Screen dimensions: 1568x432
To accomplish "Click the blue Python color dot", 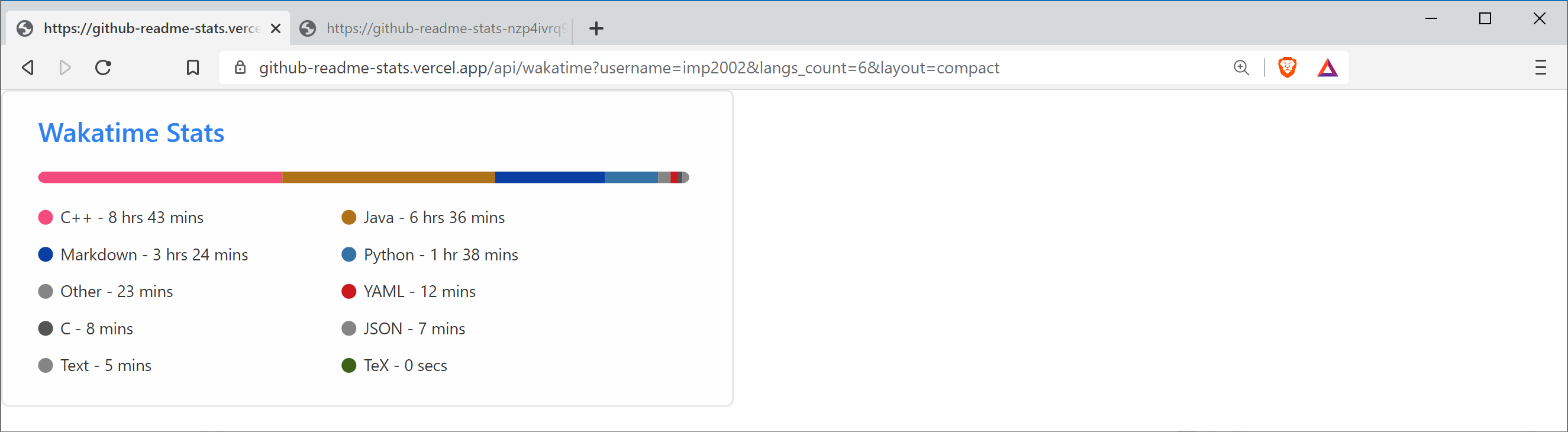I will tap(349, 254).
